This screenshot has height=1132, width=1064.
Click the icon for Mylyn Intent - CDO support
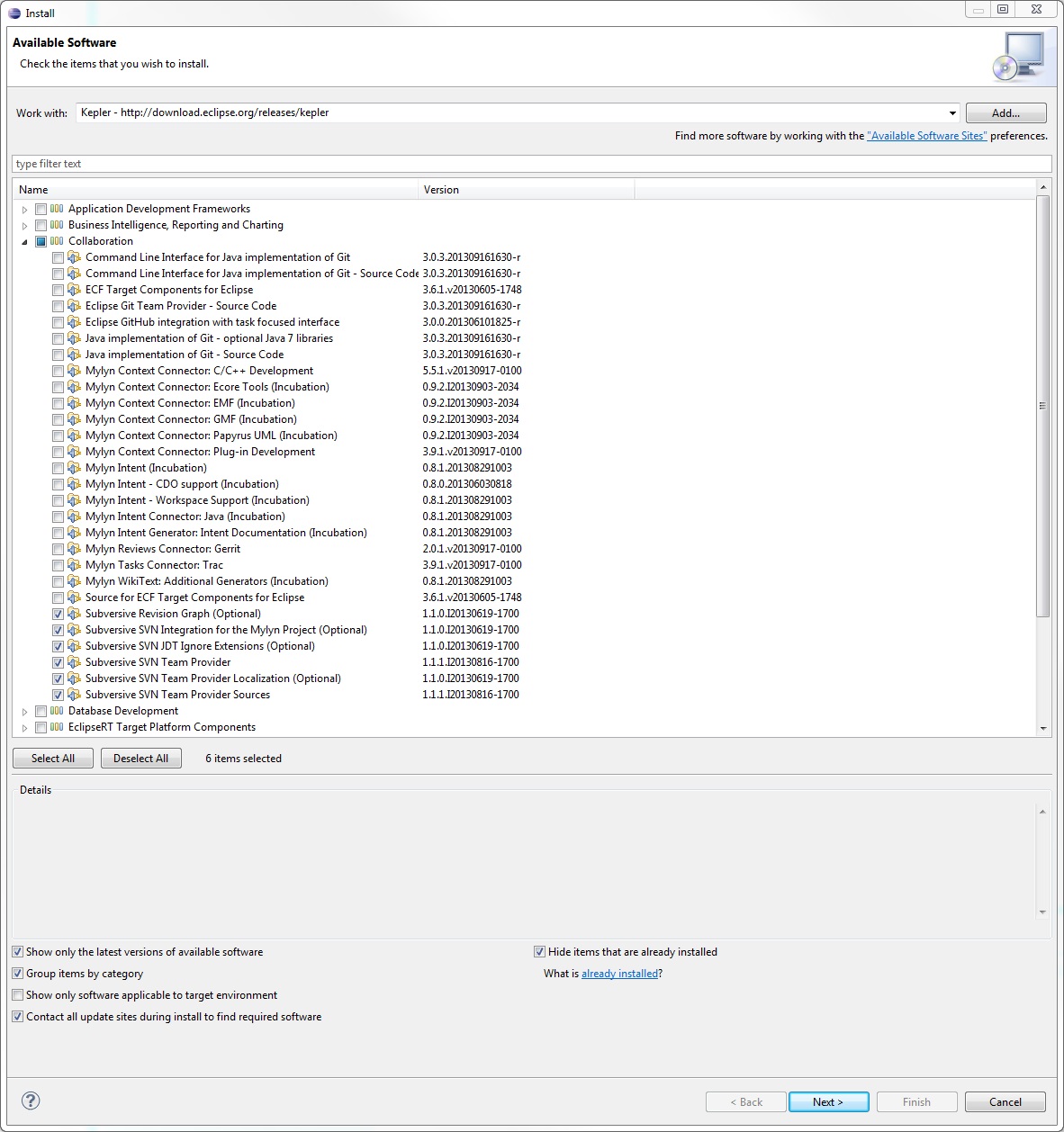click(x=75, y=484)
